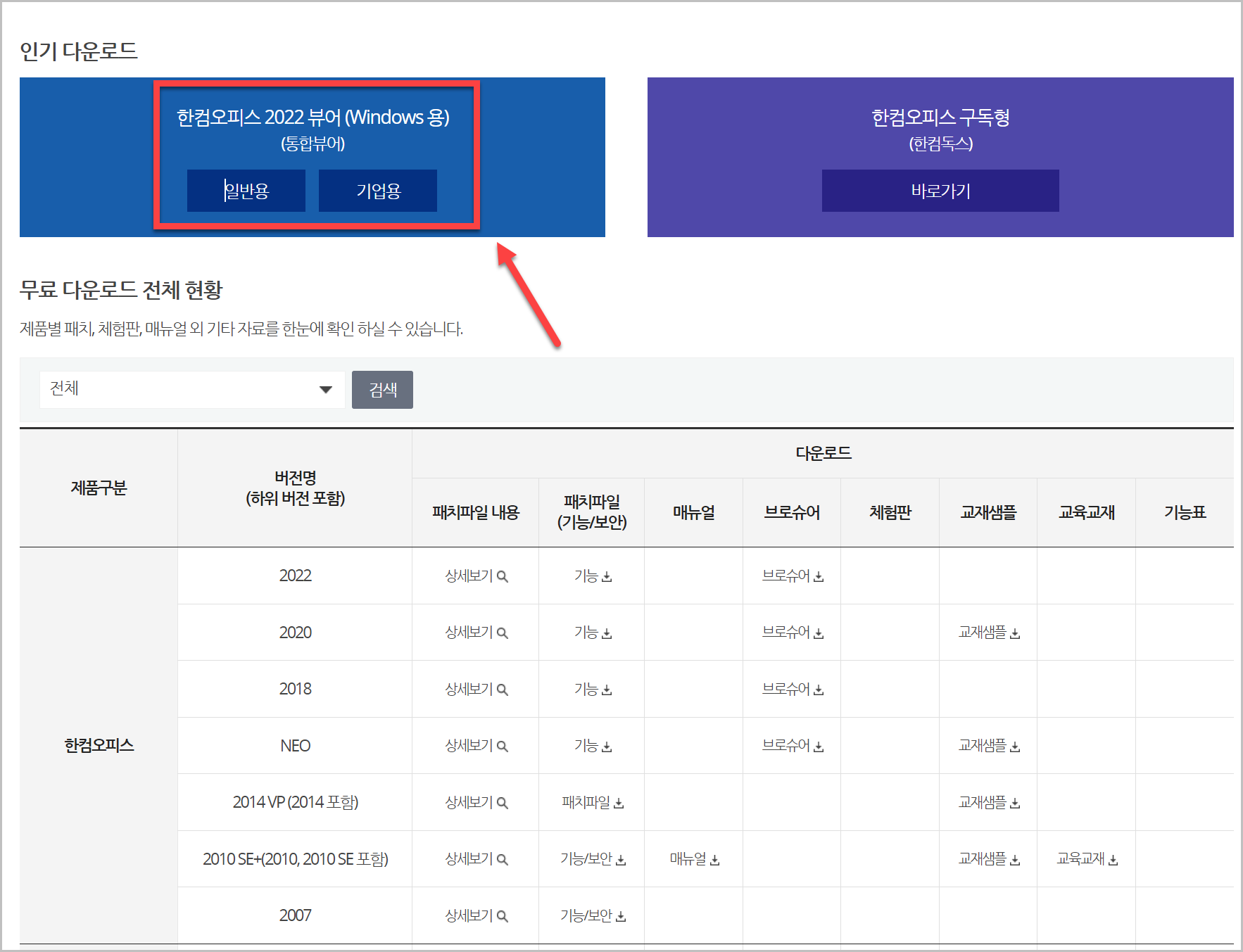Download 기능/보안 patch for 2010 SE+
This screenshot has width=1243, height=952.
593,859
